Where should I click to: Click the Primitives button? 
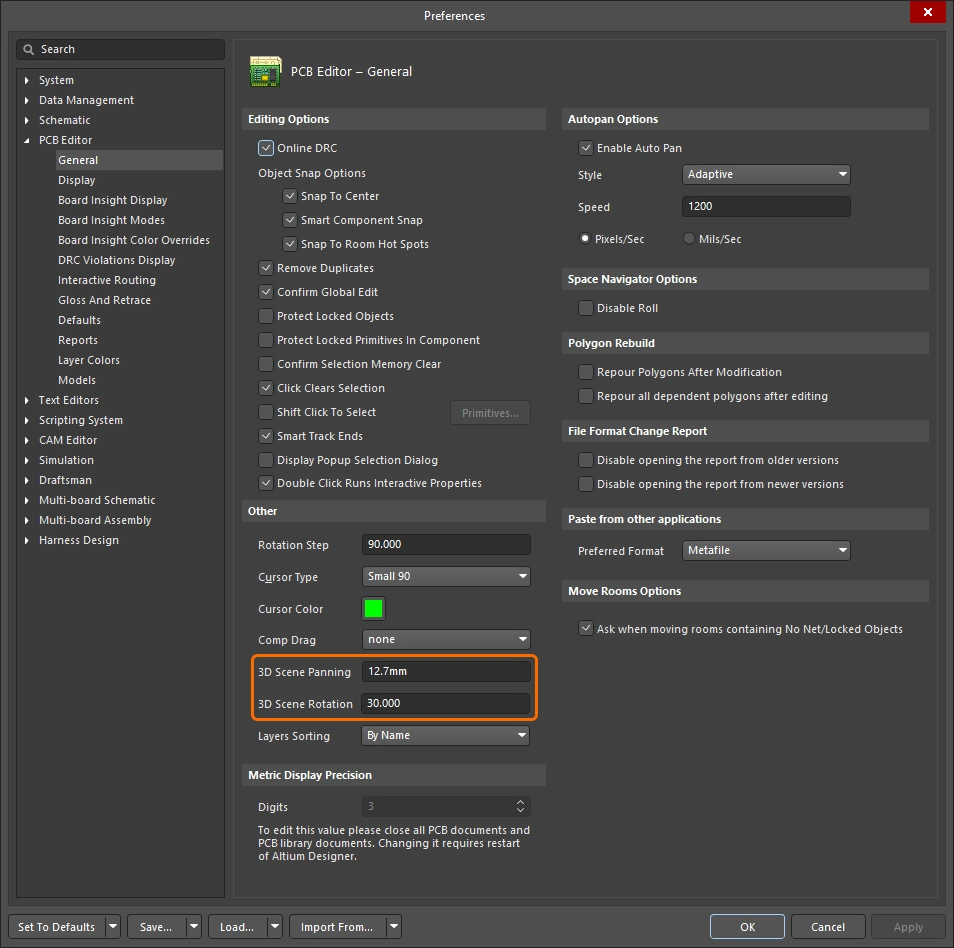click(490, 412)
